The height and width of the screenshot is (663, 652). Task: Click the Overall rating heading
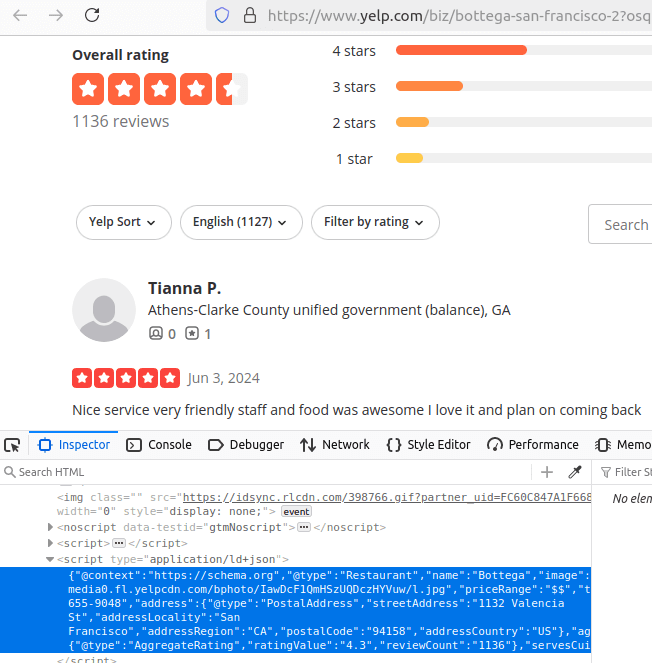[x=120, y=55]
